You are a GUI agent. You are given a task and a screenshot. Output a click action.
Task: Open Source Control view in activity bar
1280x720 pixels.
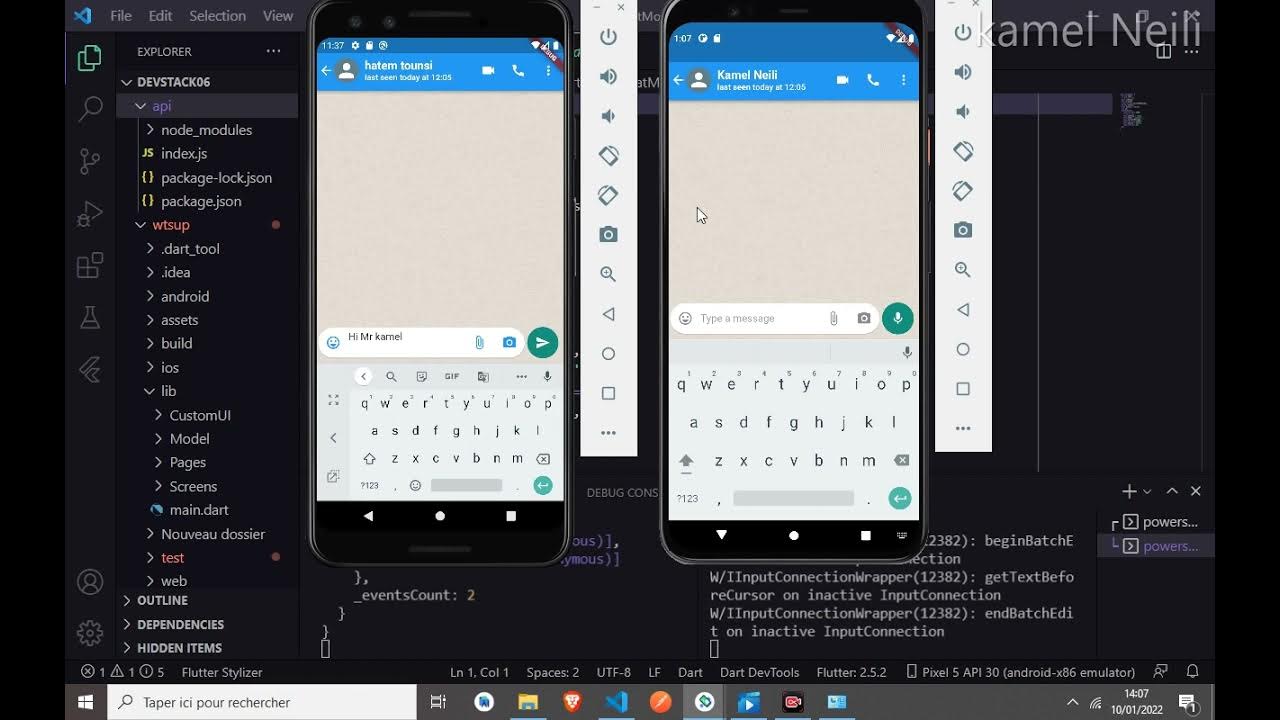[x=90, y=160]
